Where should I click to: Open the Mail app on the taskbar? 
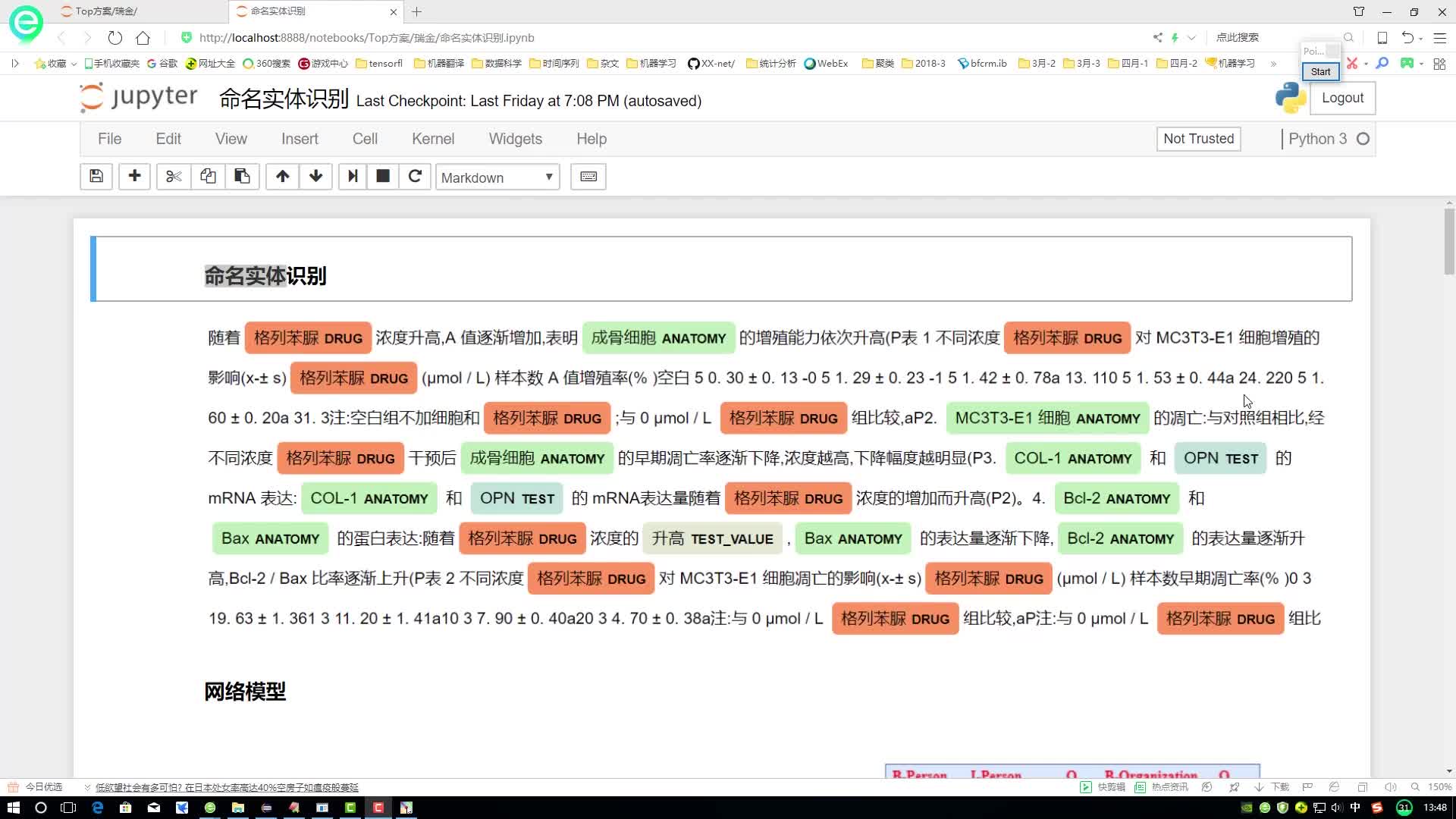coord(153,808)
